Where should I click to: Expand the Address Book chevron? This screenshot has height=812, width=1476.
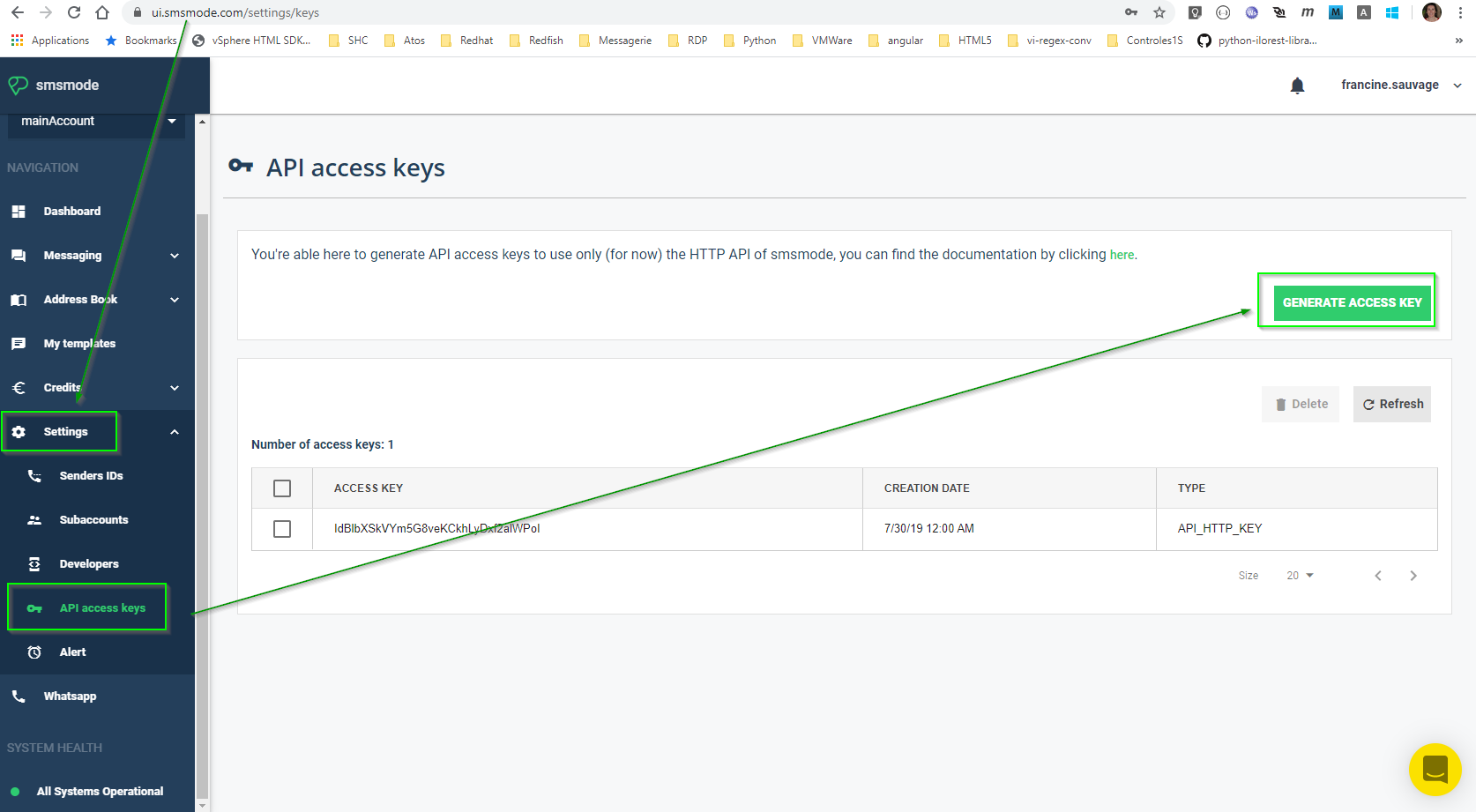(x=175, y=300)
